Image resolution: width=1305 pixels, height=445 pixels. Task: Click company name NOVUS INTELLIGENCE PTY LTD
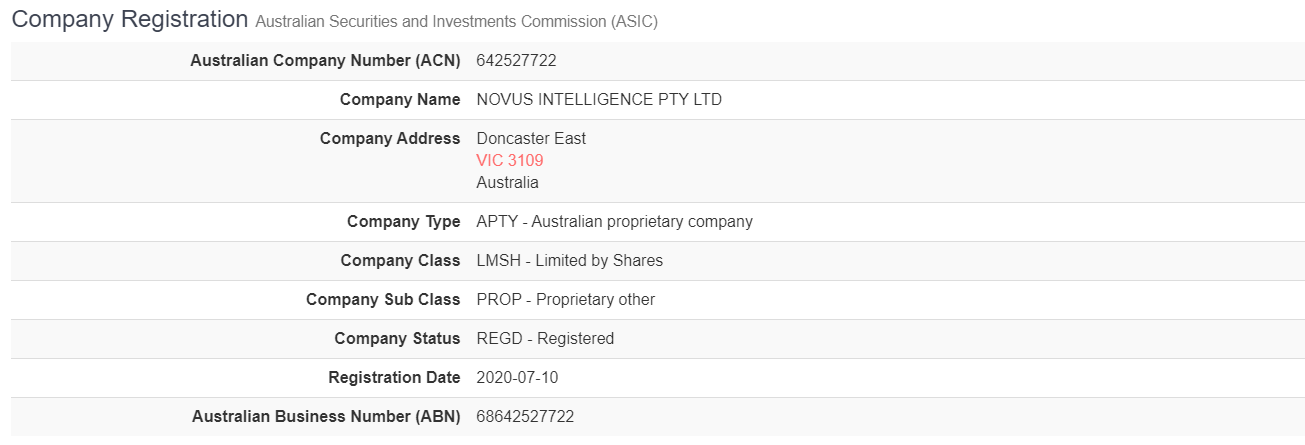coord(599,99)
